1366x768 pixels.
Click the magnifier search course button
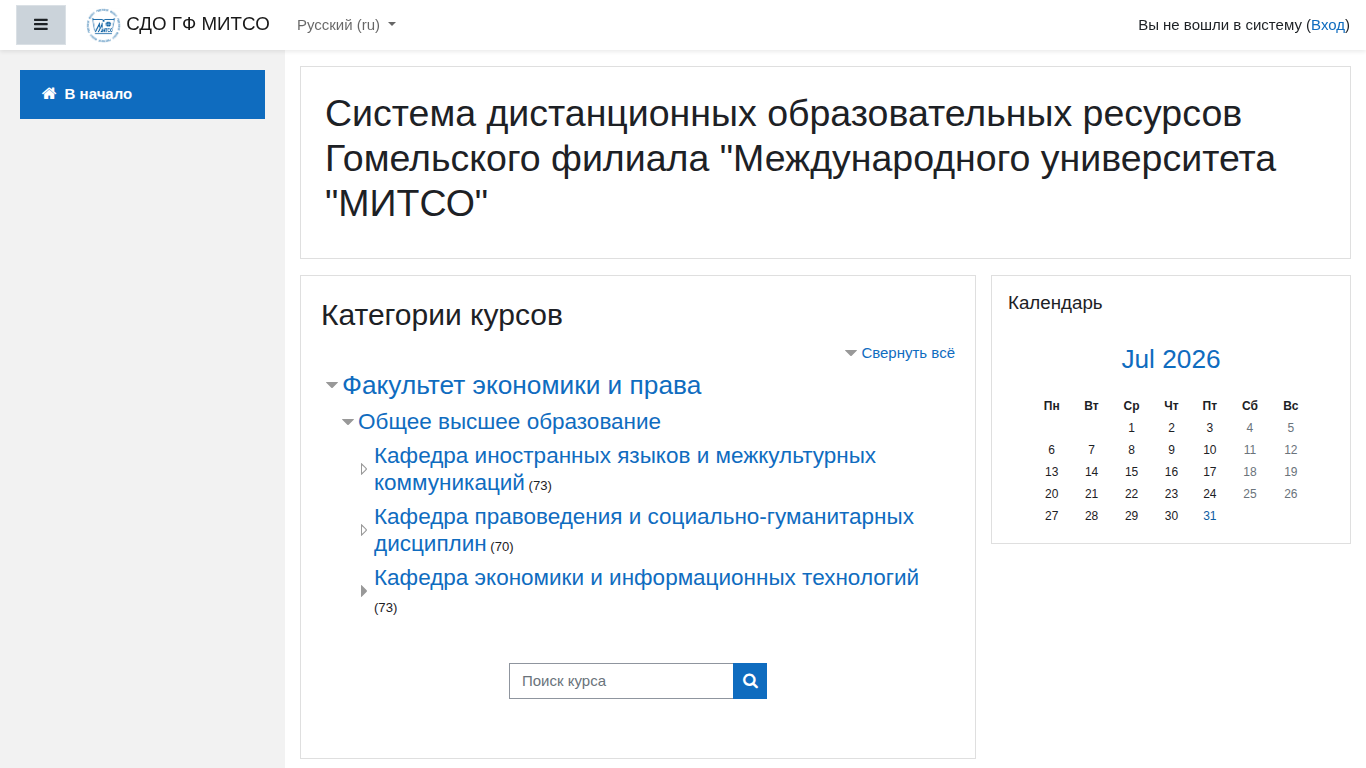coord(750,681)
